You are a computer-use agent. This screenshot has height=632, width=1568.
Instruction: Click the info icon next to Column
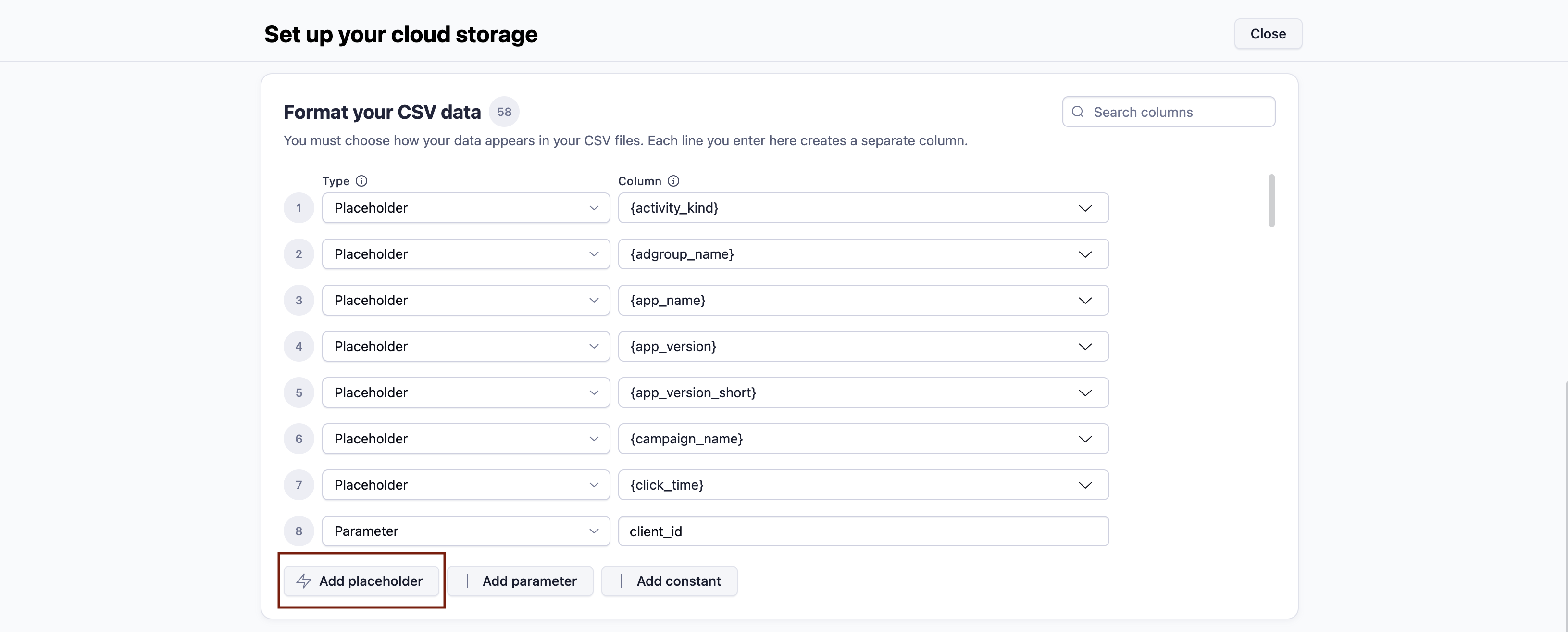672,181
